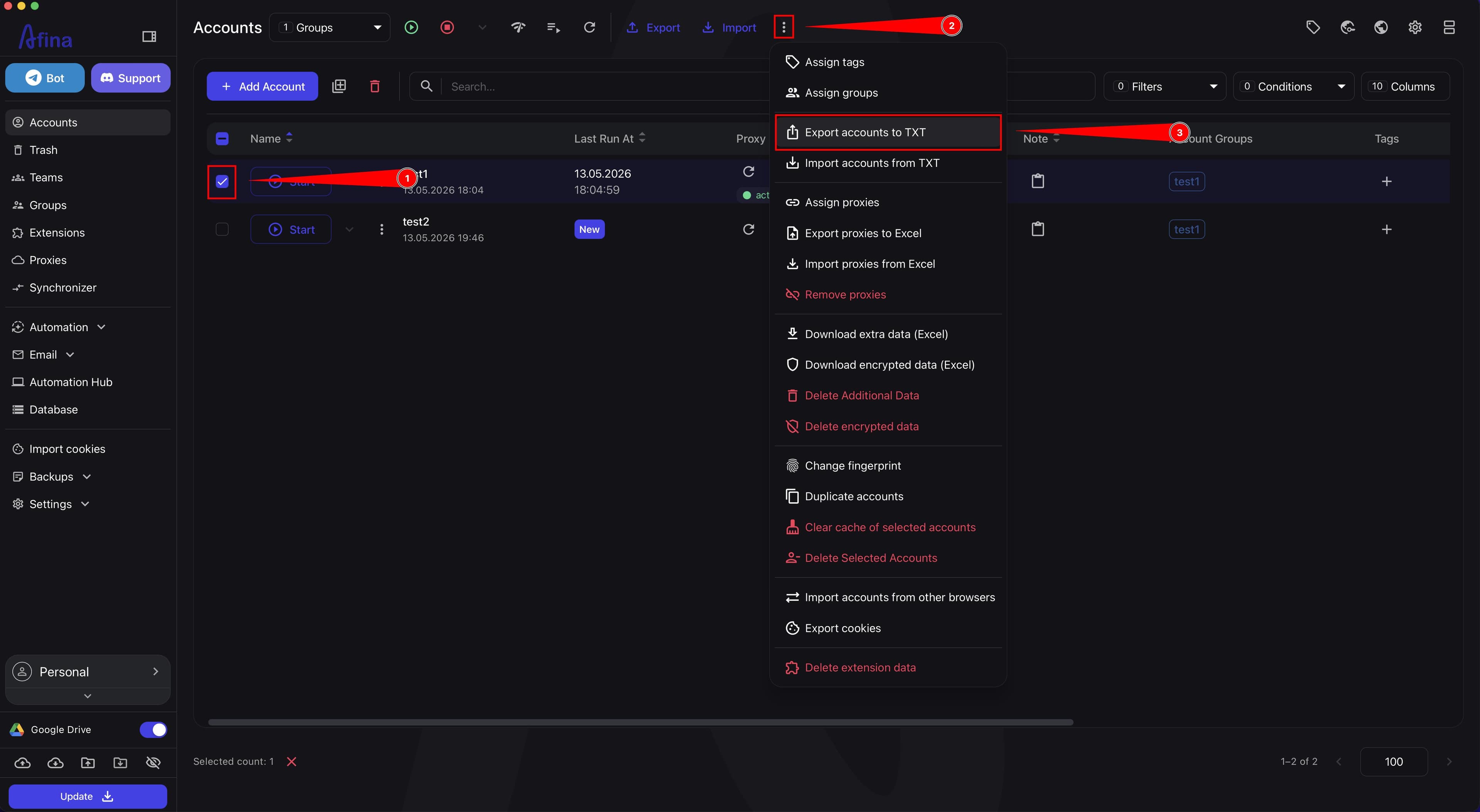1480x812 pixels.
Task: Click the folder download icon at bottom
Action: 120,763
